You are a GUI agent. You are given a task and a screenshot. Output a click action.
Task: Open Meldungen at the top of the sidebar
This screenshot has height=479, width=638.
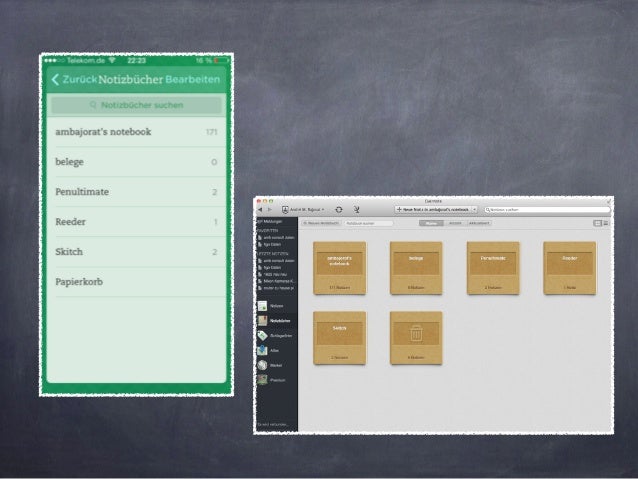pos(270,221)
